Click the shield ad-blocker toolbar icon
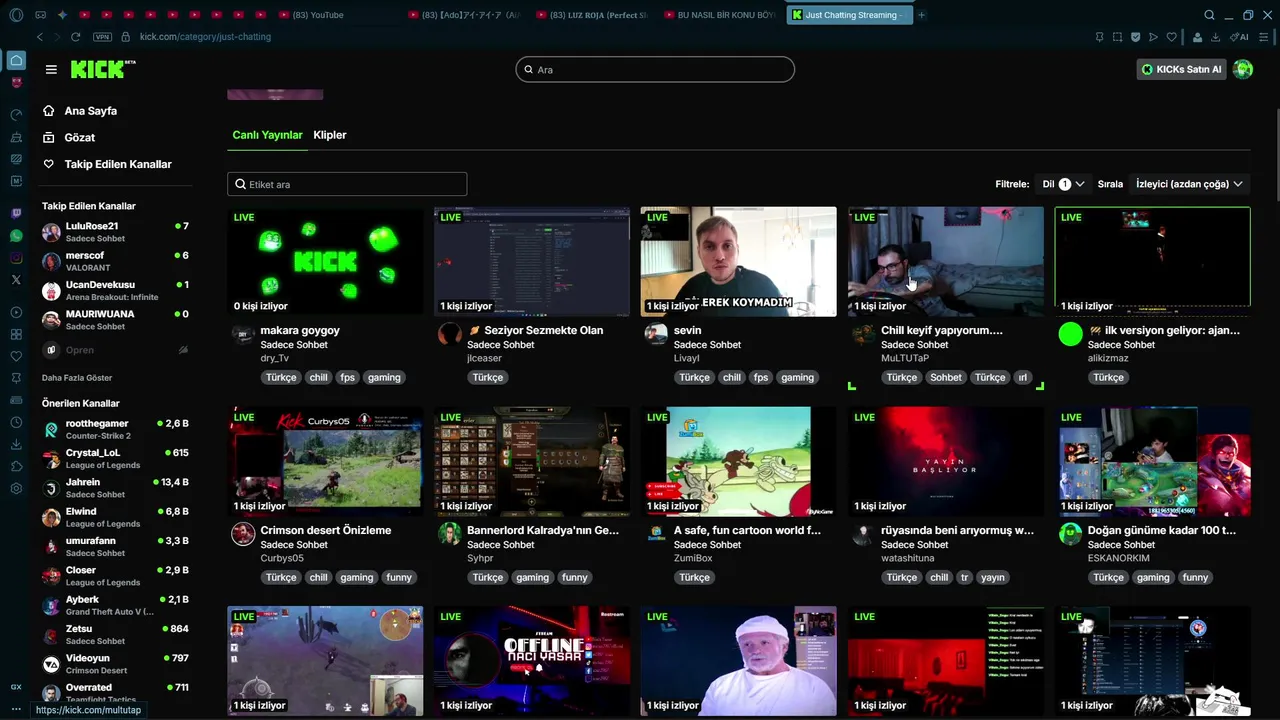The image size is (1280, 720). 1135,37
